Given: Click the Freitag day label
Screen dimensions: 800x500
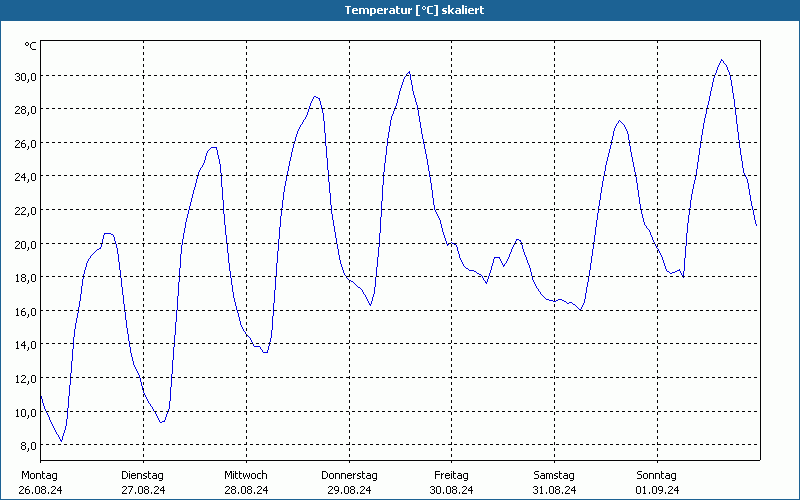Looking at the screenshot, I should tap(451, 476).
